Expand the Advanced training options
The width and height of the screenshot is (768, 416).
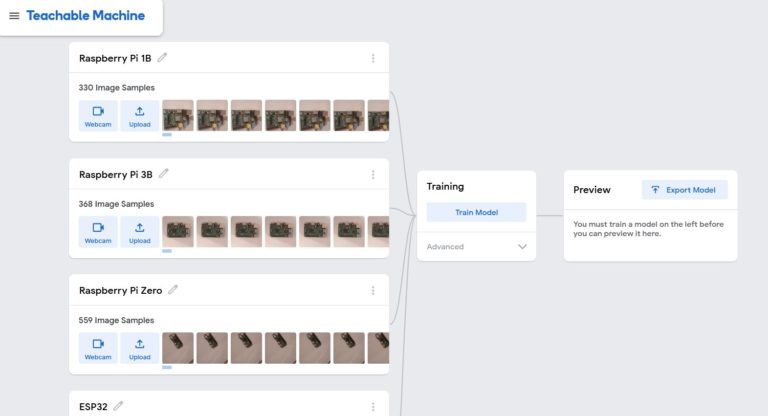[477, 246]
